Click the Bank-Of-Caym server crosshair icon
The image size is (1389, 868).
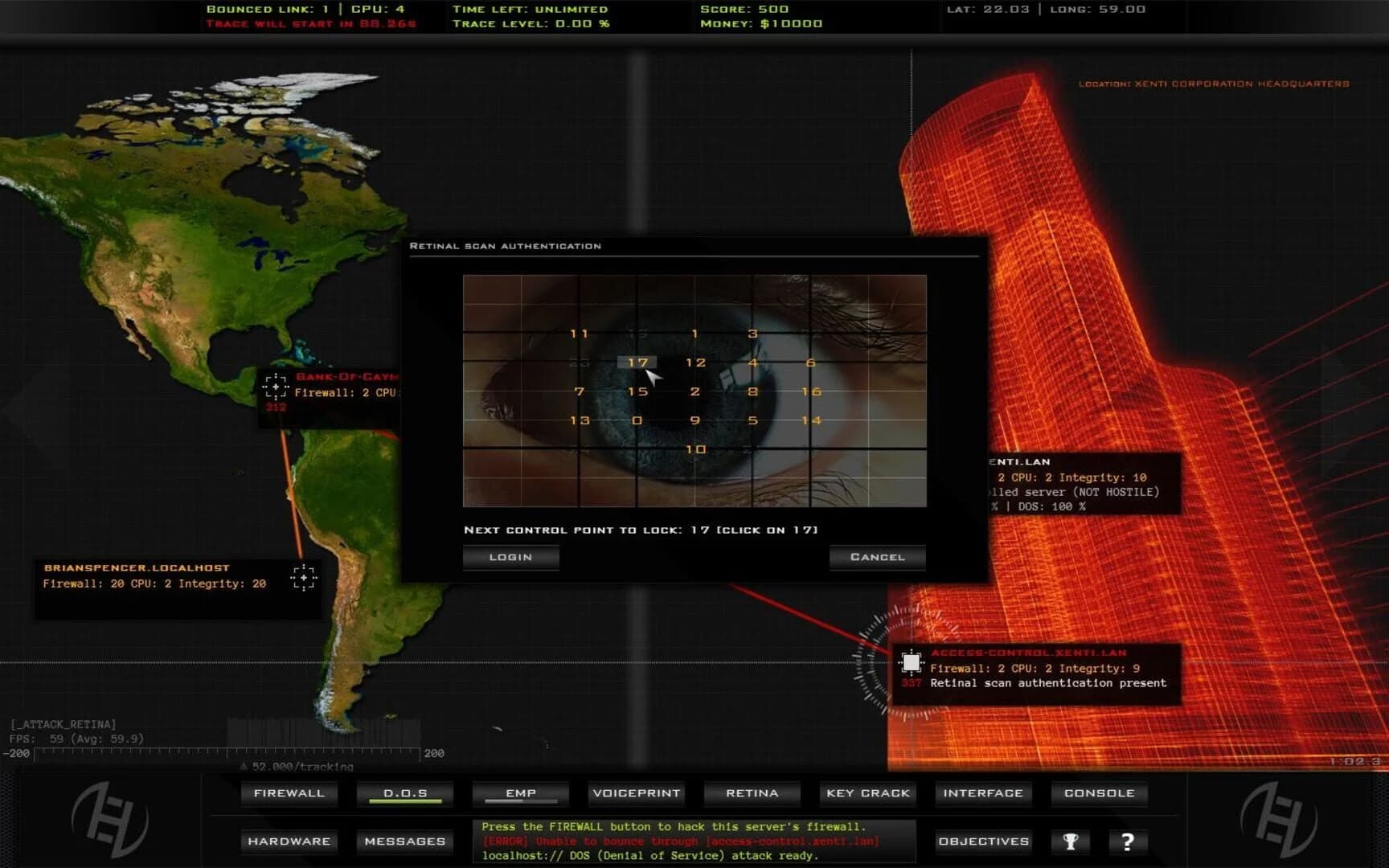(x=276, y=386)
